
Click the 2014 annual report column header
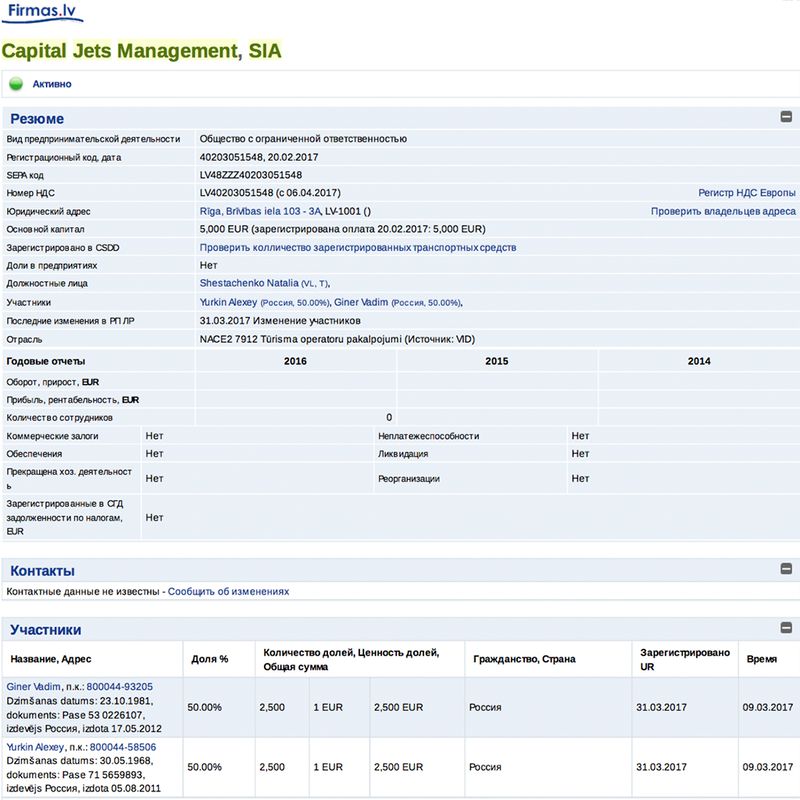[x=699, y=361]
